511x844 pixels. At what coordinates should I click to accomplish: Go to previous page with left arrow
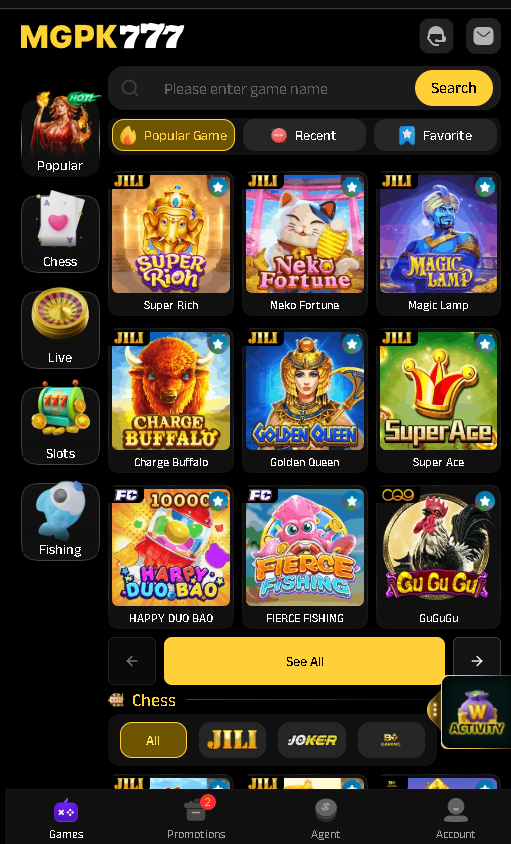[132, 661]
